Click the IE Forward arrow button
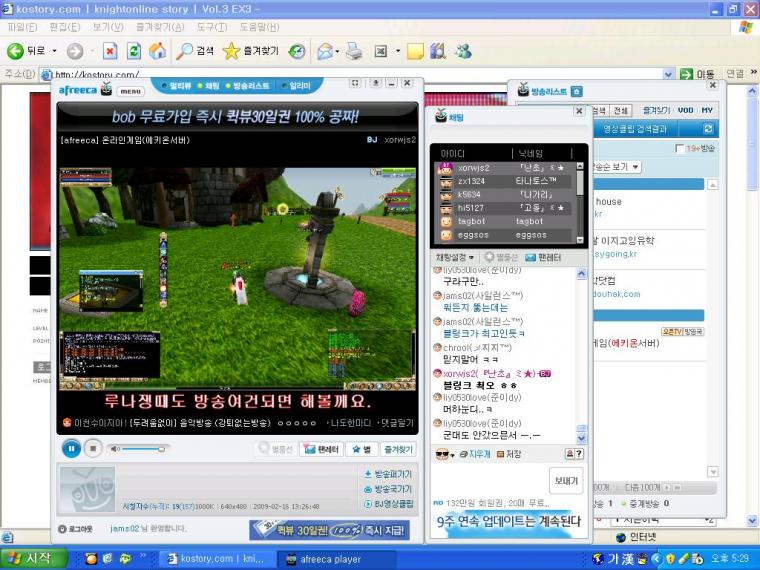This screenshot has width=760, height=570. (75, 51)
